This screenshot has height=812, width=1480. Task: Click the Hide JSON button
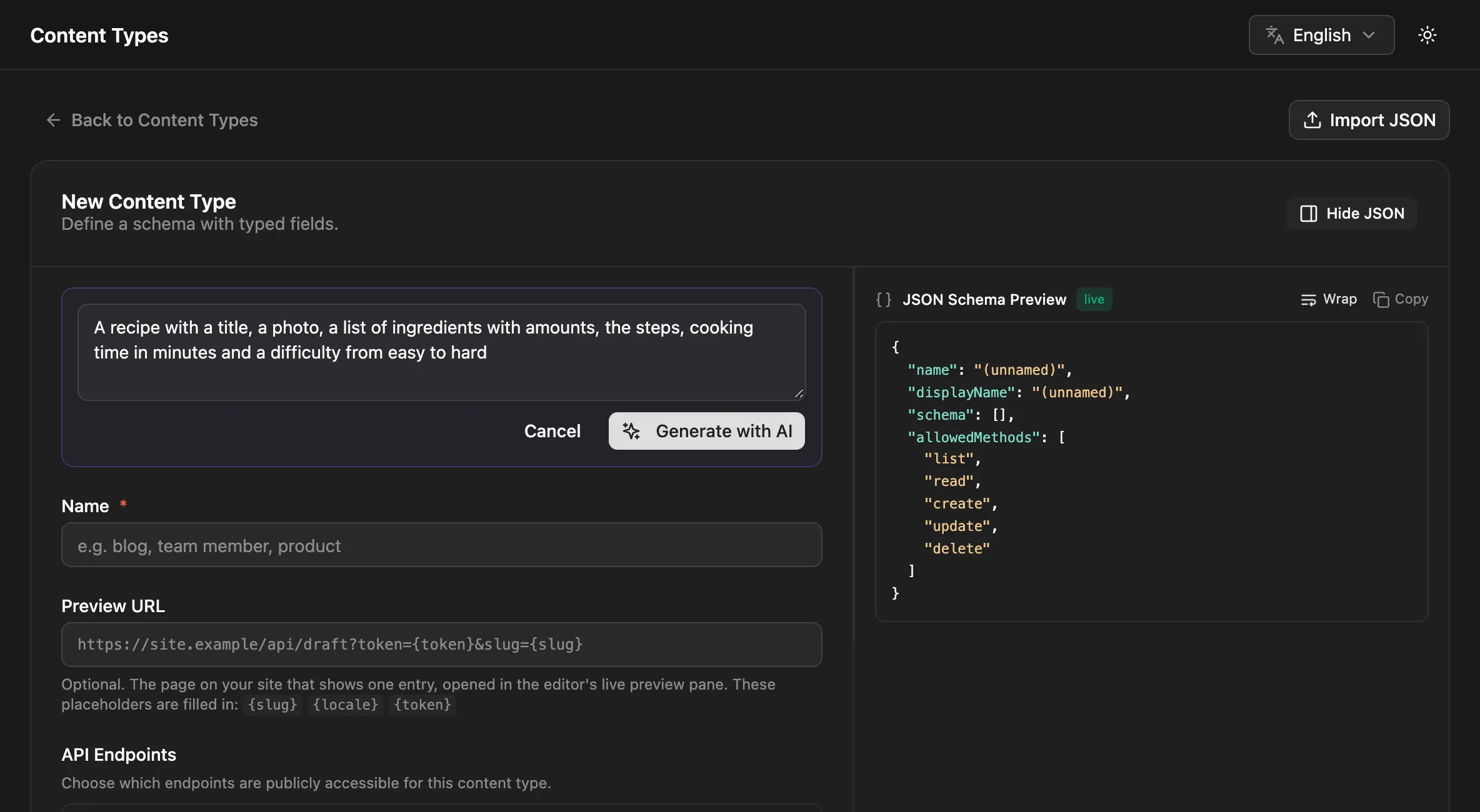click(x=1352, y=214)
